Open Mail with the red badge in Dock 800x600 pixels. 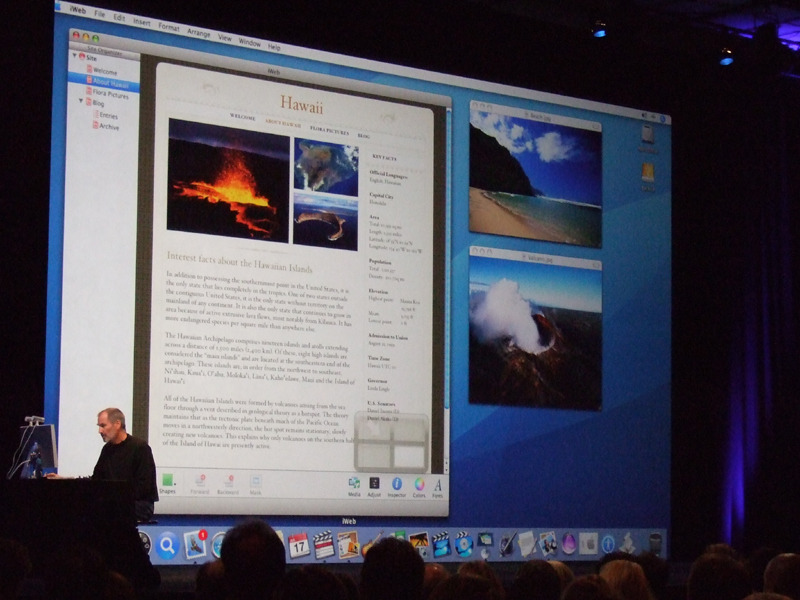[x=195, y=544]
